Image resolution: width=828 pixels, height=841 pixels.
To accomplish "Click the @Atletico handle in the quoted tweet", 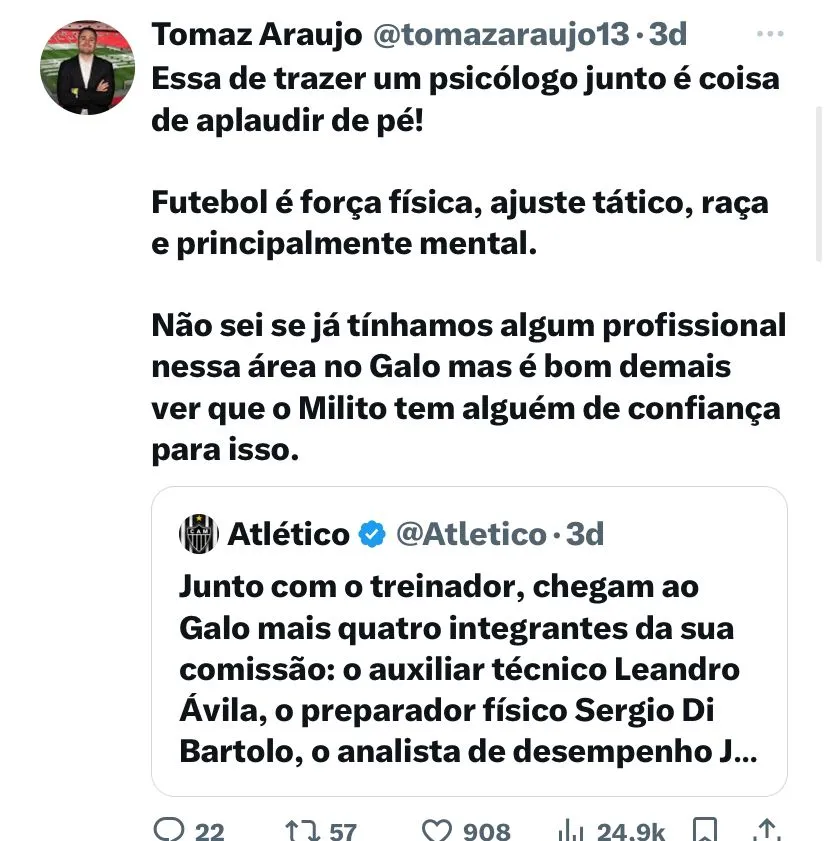I will tap(471, 534).
